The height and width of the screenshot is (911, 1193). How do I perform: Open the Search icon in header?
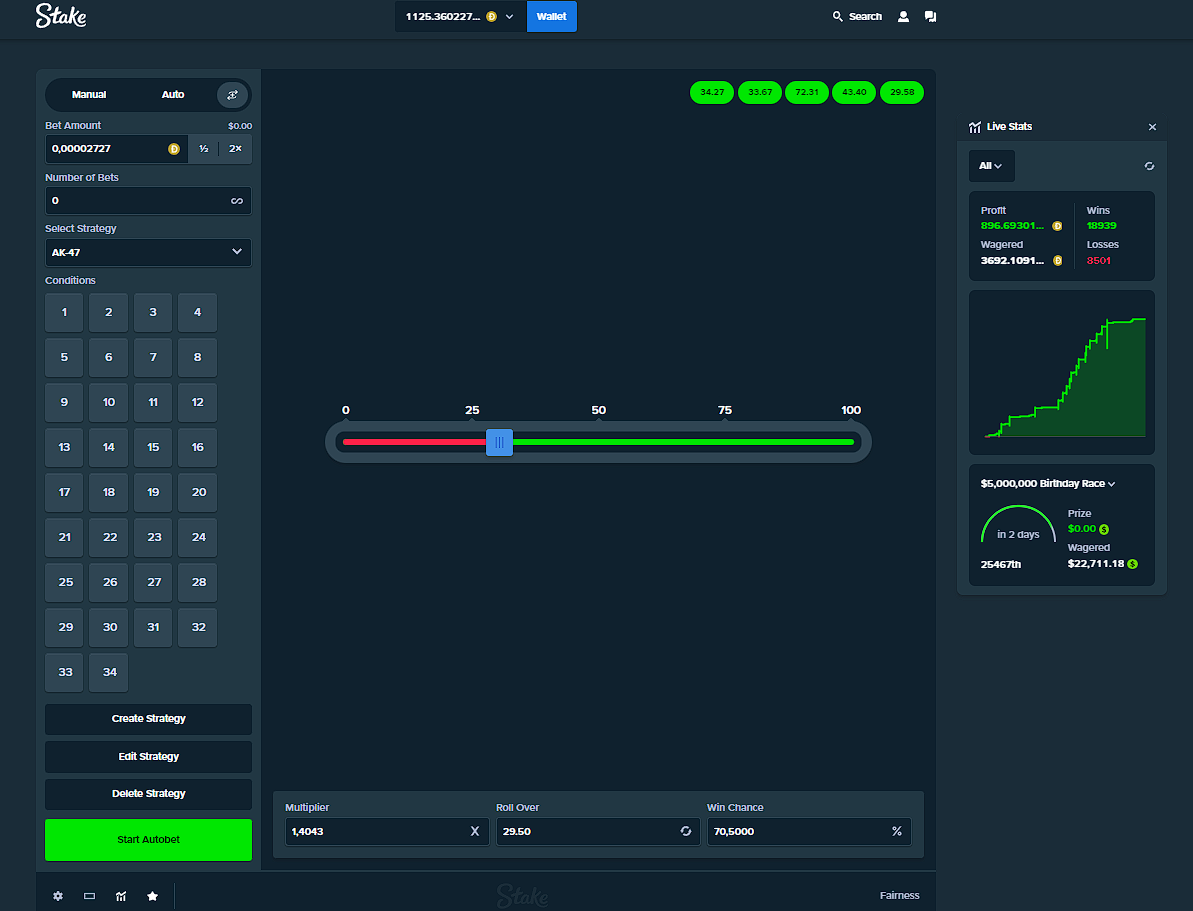pyautogui.click(x=838, y=16)
